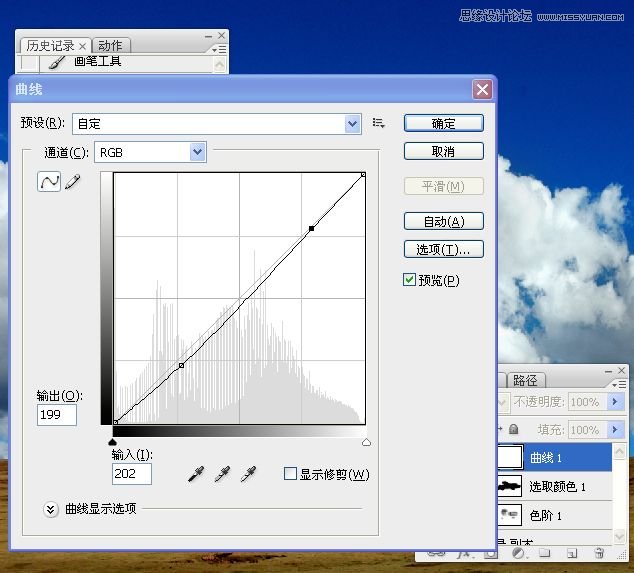Switch to the Actions (动作) tab
The height and width of the screenshot is (573, 634).
pyautogui.click(x=110, y=45)
